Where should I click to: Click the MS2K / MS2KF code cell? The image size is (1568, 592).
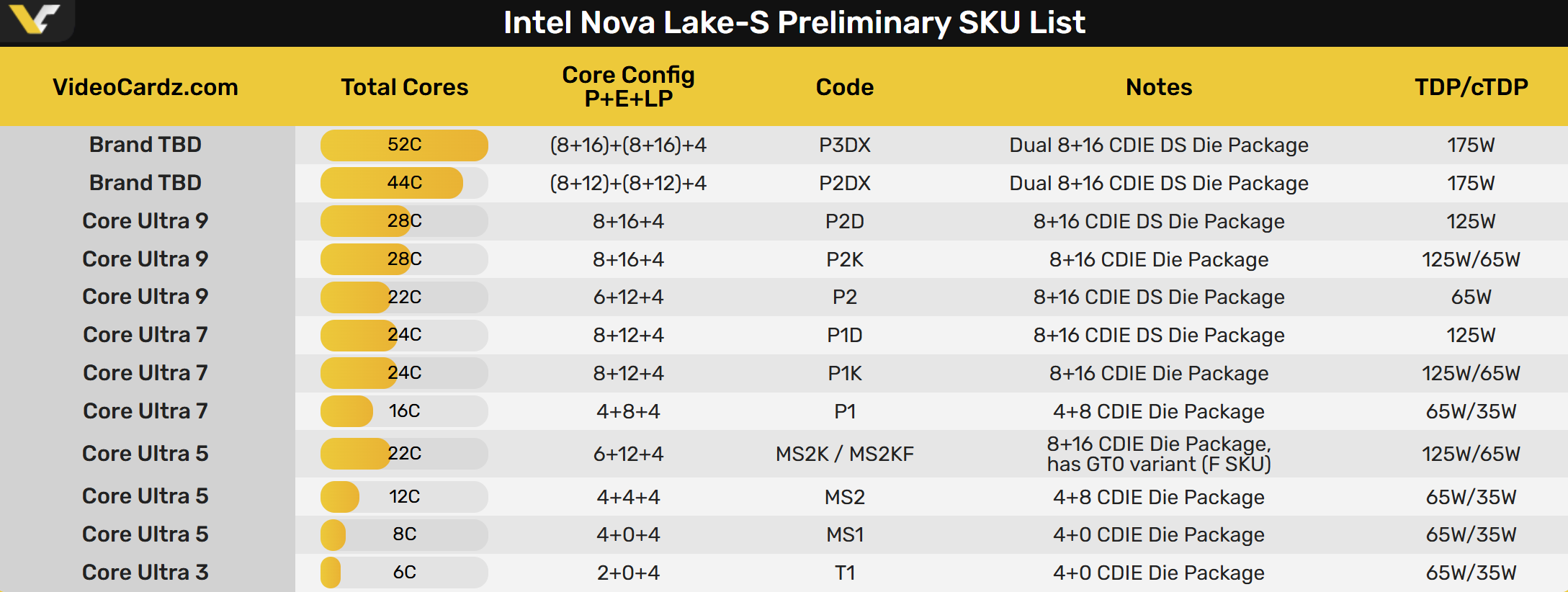[844, 454]
